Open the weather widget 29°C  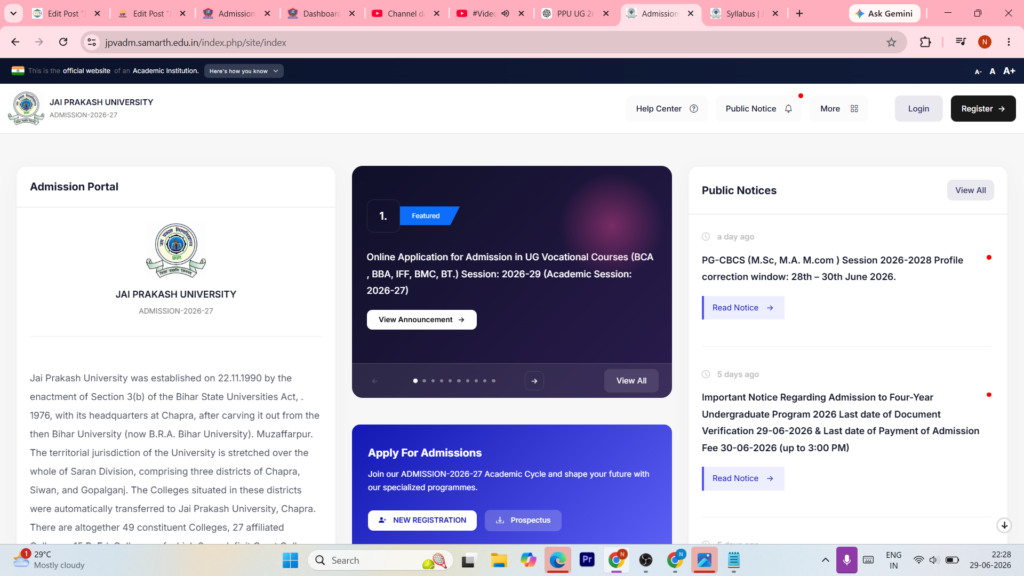[x=50, y=560]
